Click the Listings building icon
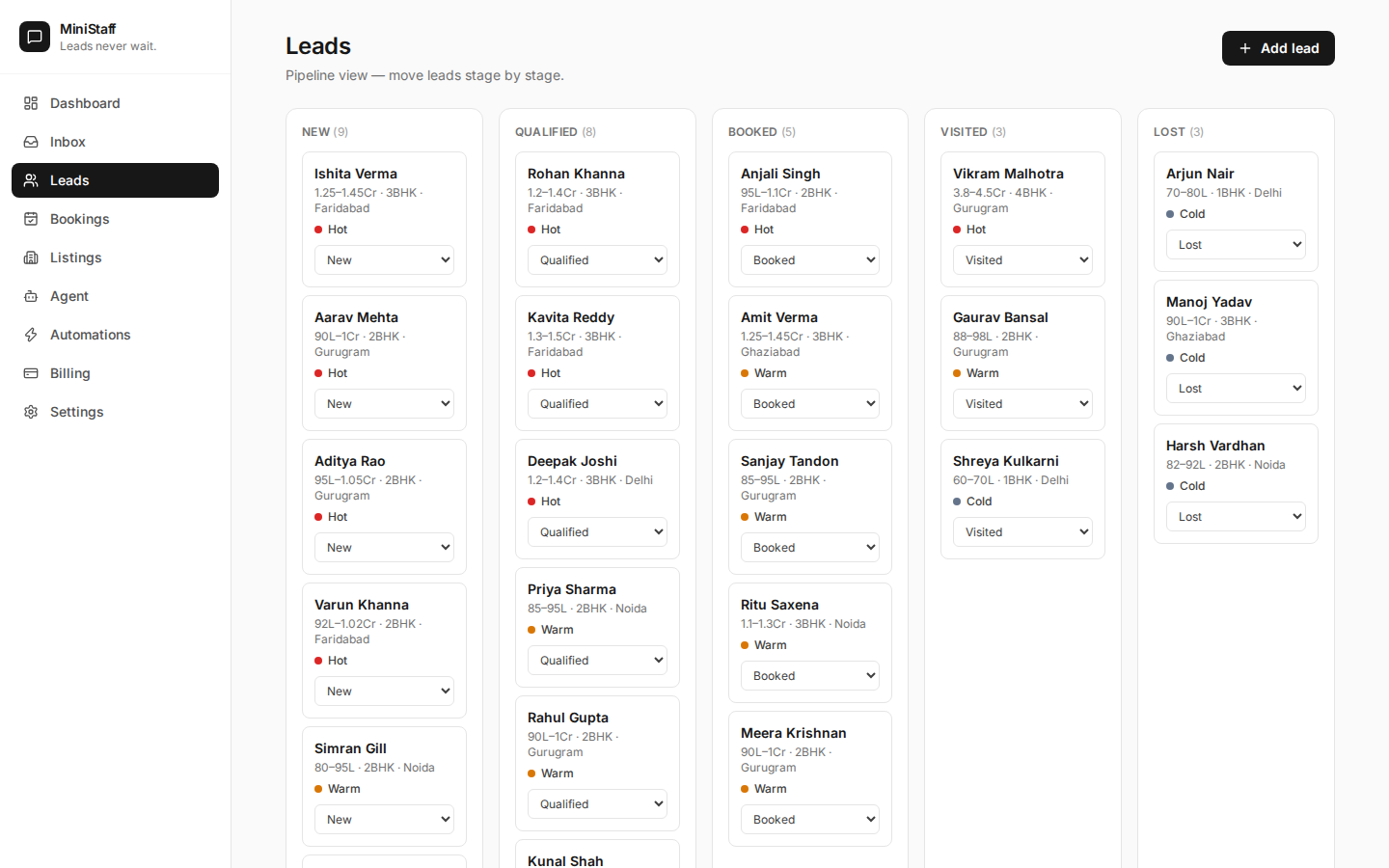Viewport: 1389px width, 868px height. click(x=31, y=258)
